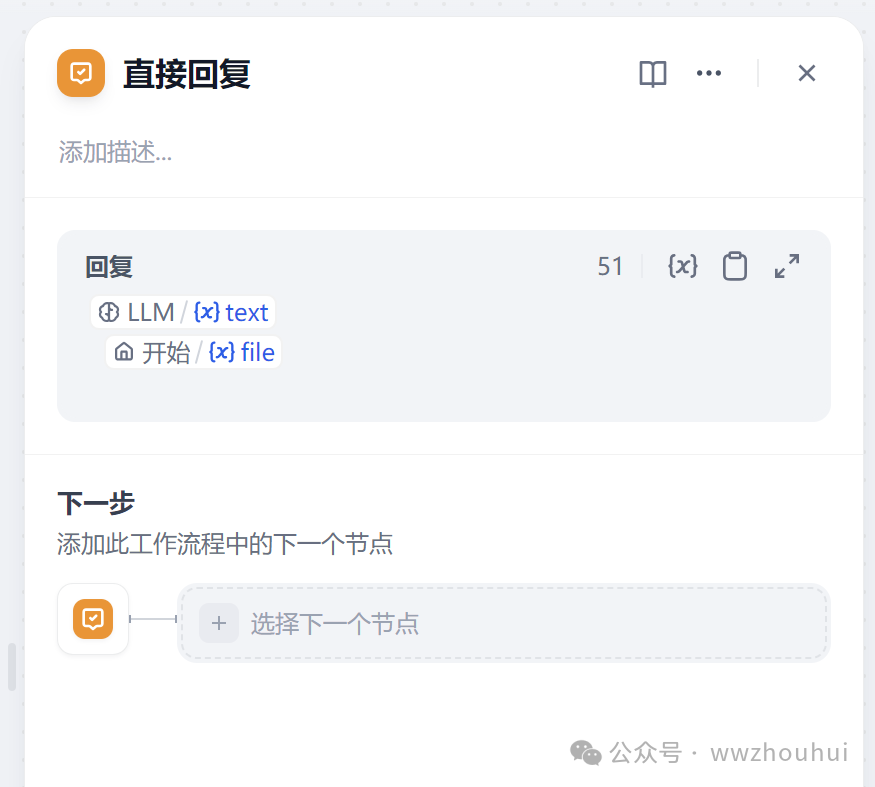Click the 添加描述 description field
The height and width of the screenshot is (787, 875).
(x=115, y=152)
